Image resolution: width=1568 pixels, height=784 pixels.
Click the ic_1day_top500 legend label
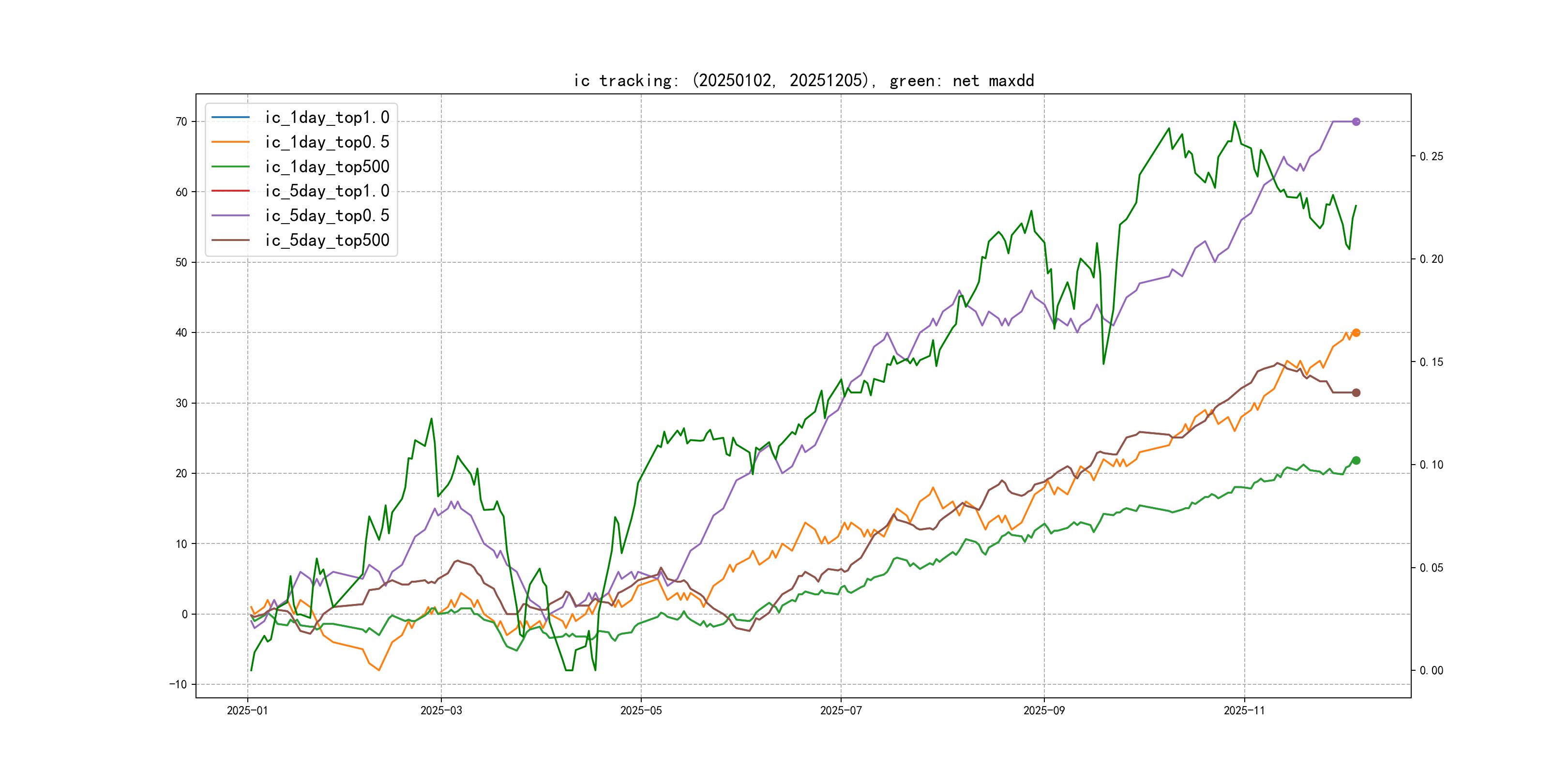click(327, 167)
